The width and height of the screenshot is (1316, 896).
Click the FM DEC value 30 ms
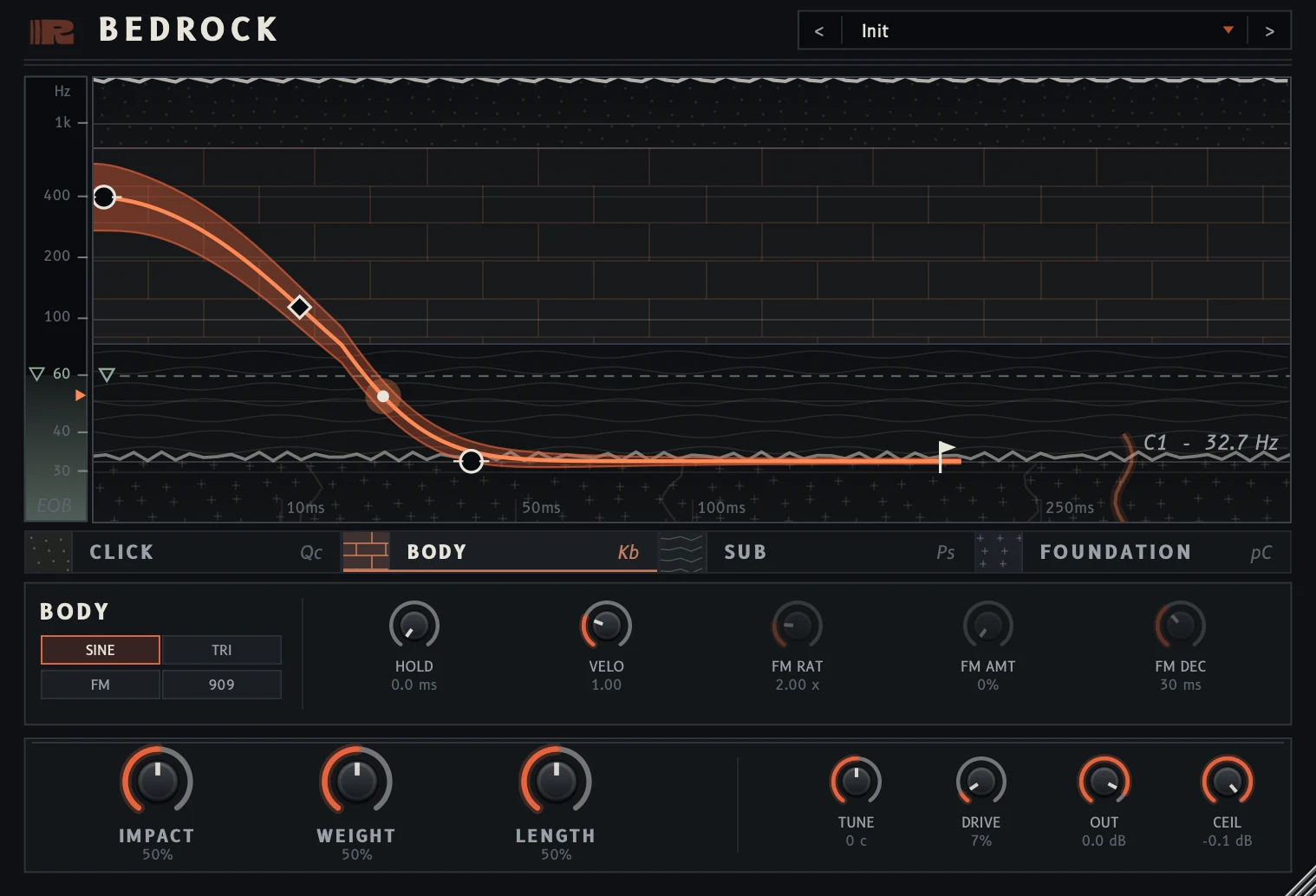[1181, 685]
